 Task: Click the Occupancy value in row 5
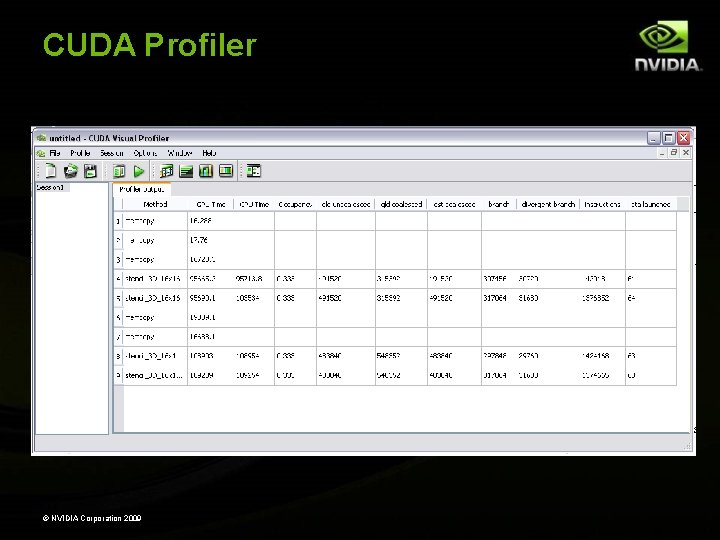[285, 298]
